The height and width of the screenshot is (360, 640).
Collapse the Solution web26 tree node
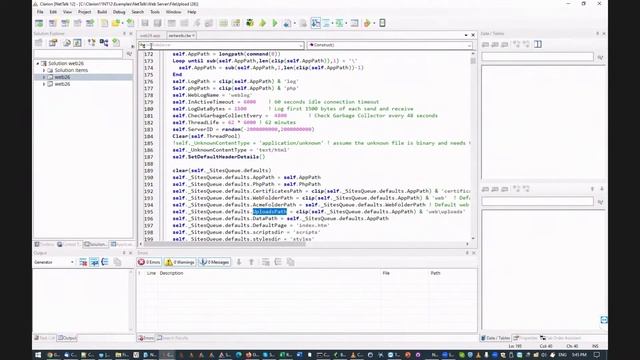(x=38, y=64)
